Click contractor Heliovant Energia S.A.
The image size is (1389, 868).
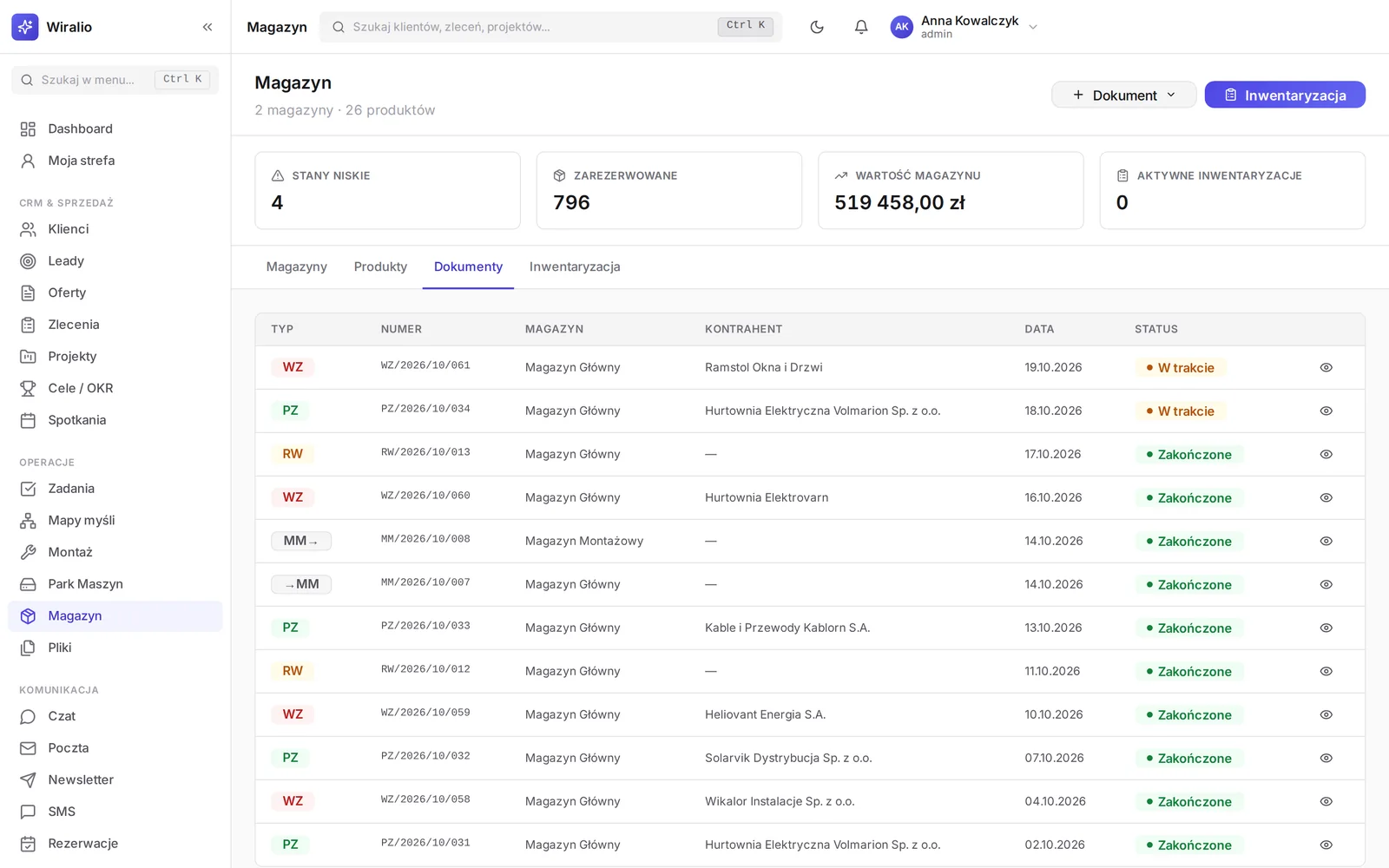coord(765,714)
